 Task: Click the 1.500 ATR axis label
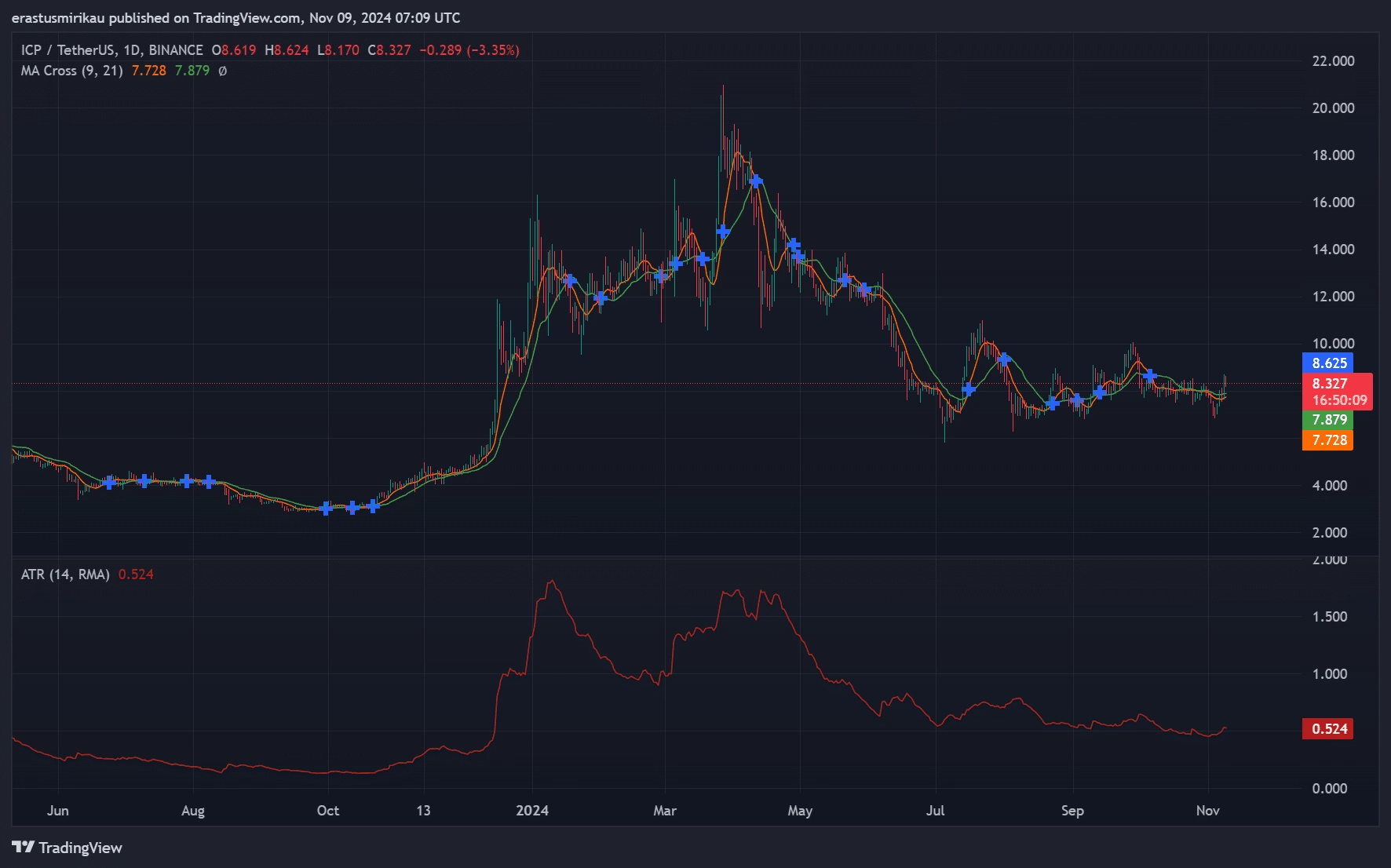coord(1330,617)
